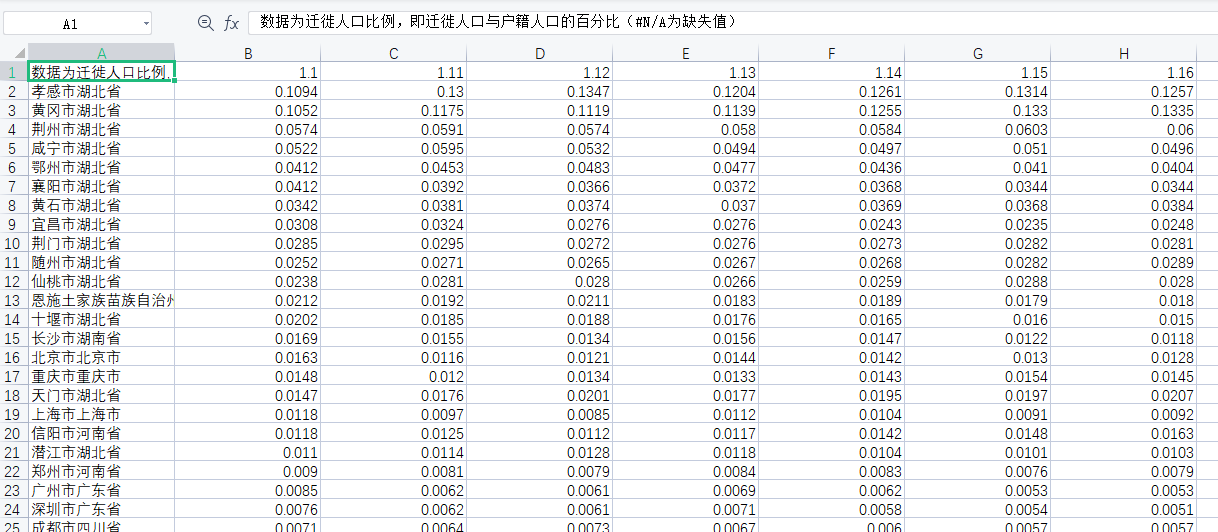
Task: Click cell 上海市上海市
Action: coord(101,414)
